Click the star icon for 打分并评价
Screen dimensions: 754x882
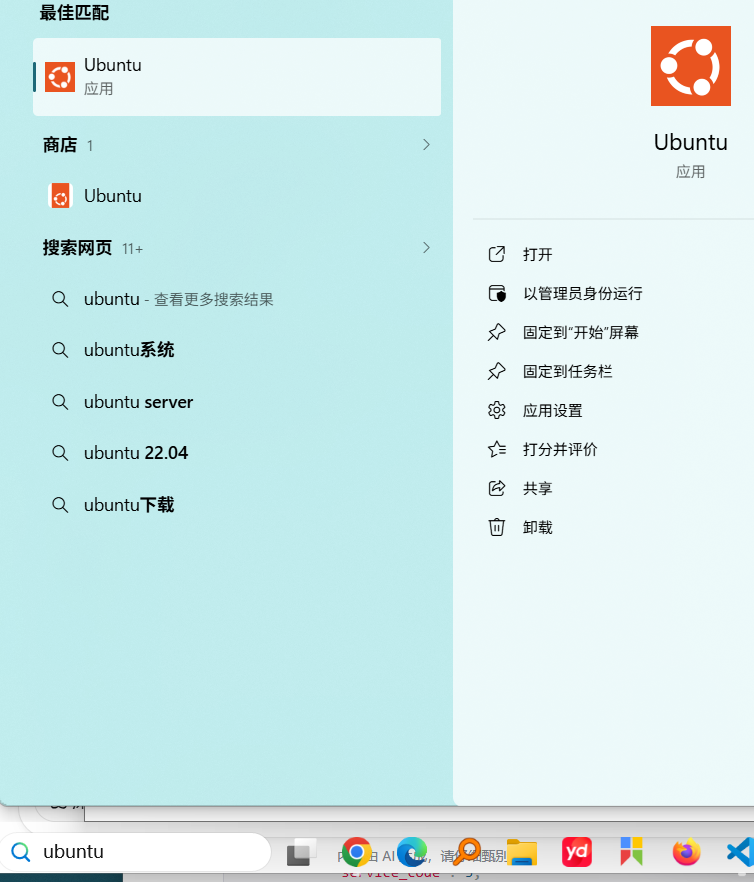497,449
